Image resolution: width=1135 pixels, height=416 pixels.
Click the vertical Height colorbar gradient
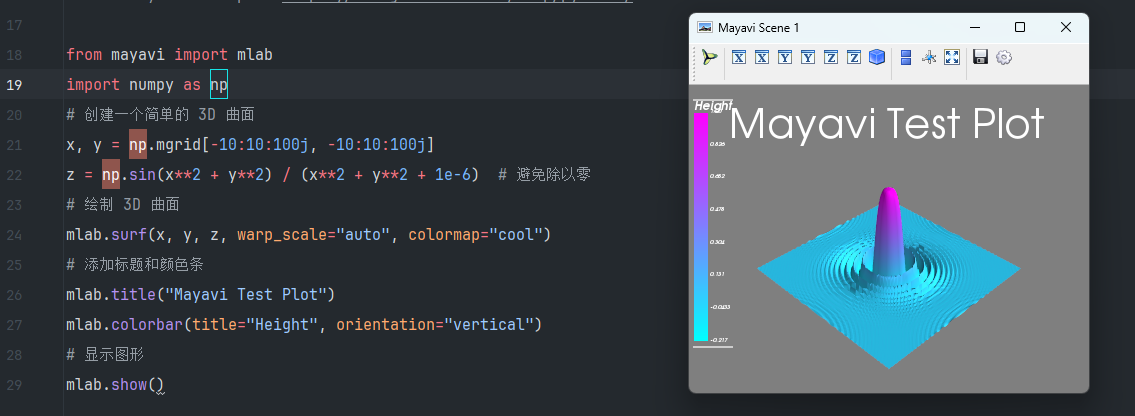[701, 226]
